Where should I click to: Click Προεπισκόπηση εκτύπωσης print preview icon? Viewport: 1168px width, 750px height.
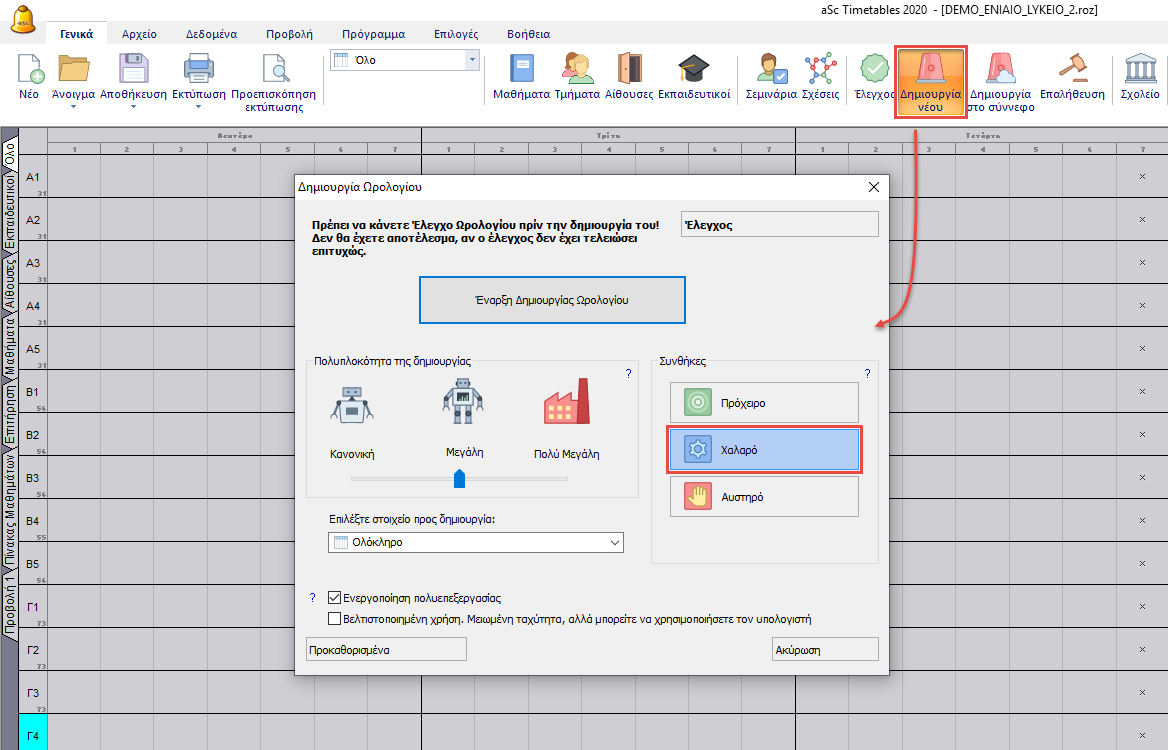point(273,70)
